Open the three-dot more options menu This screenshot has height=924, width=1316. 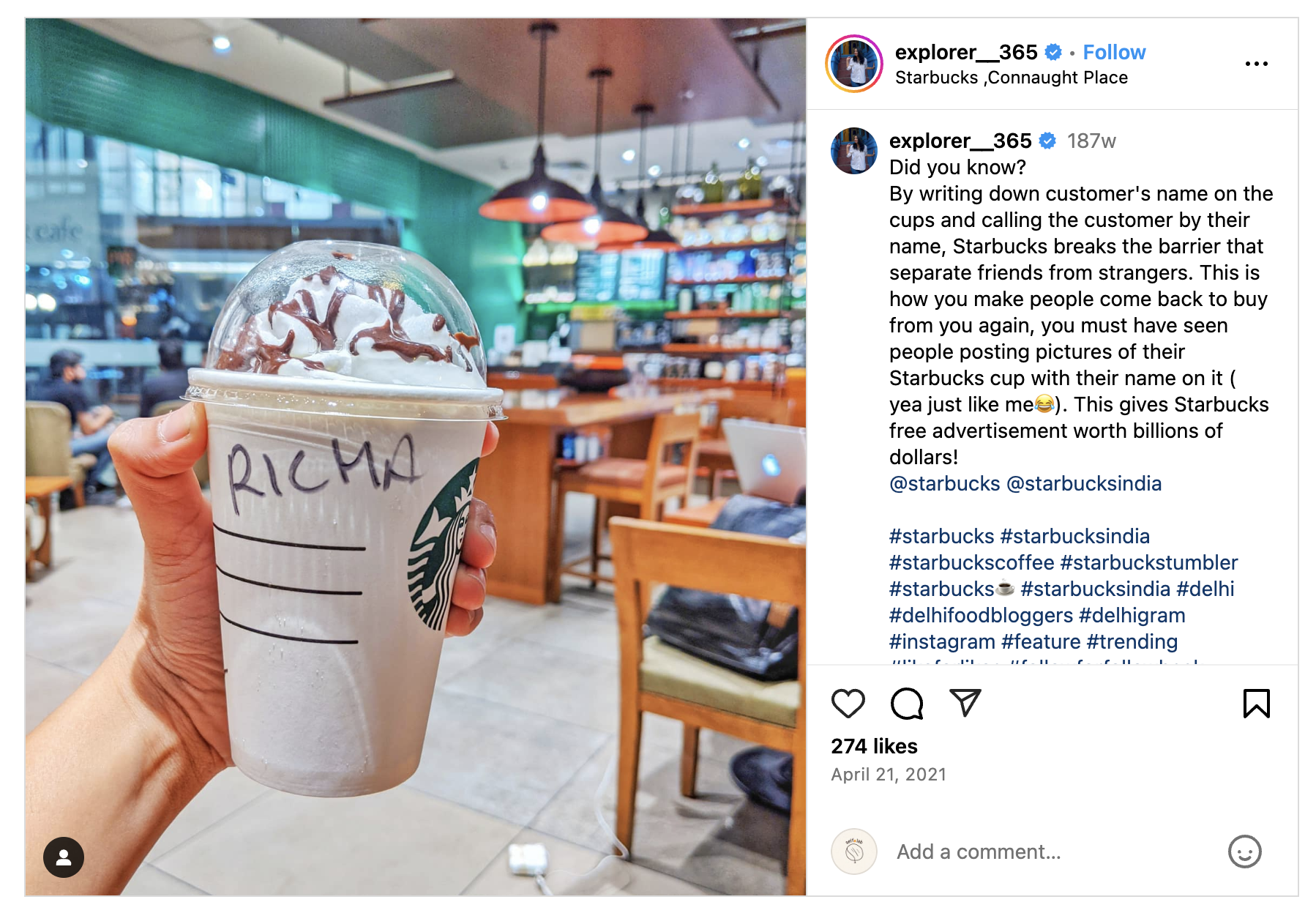pyautogui.click(x=1256, y=64)
